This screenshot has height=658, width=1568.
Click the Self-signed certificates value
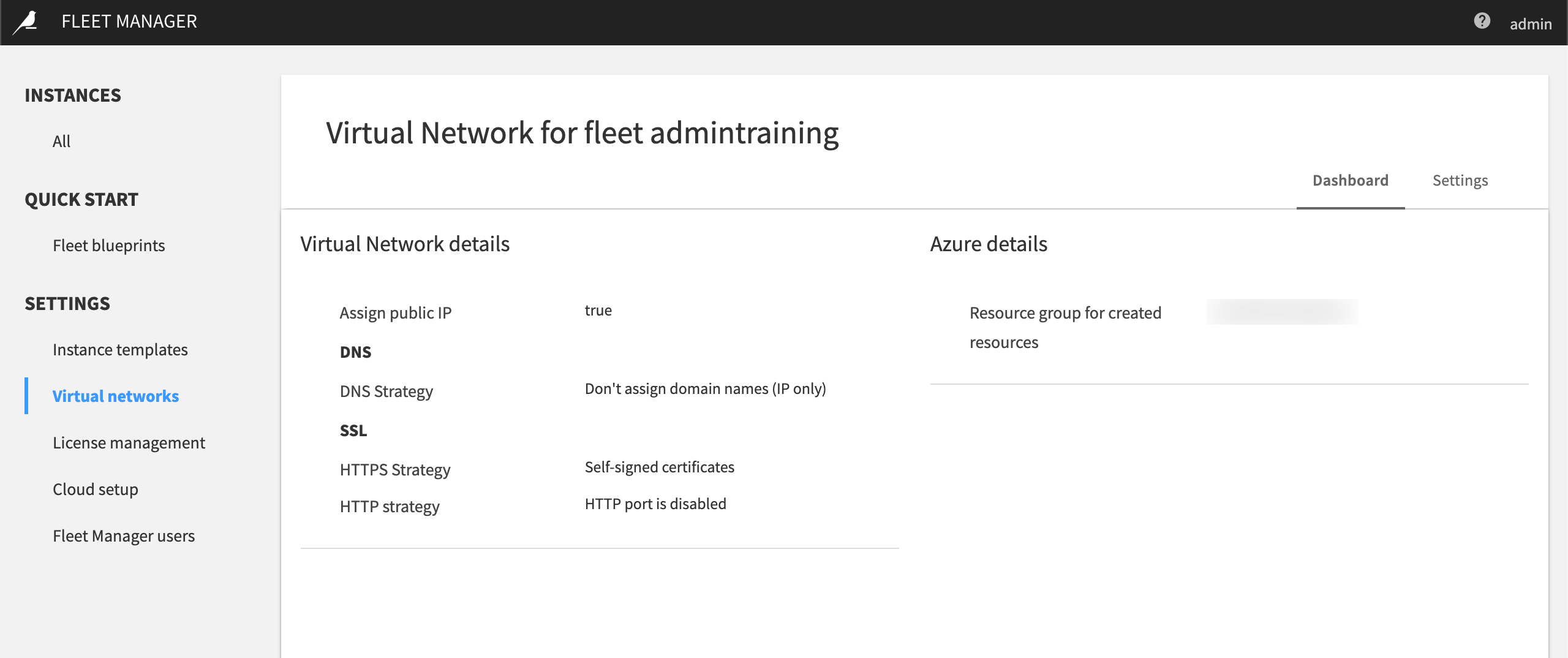coord(659,467)
